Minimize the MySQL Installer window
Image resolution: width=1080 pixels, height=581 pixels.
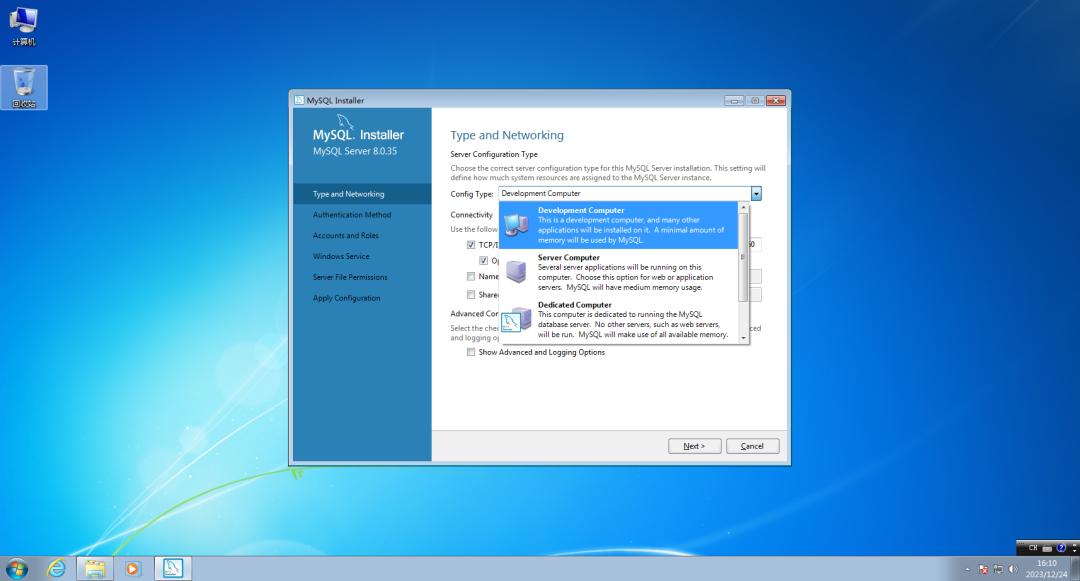[734, 101]
